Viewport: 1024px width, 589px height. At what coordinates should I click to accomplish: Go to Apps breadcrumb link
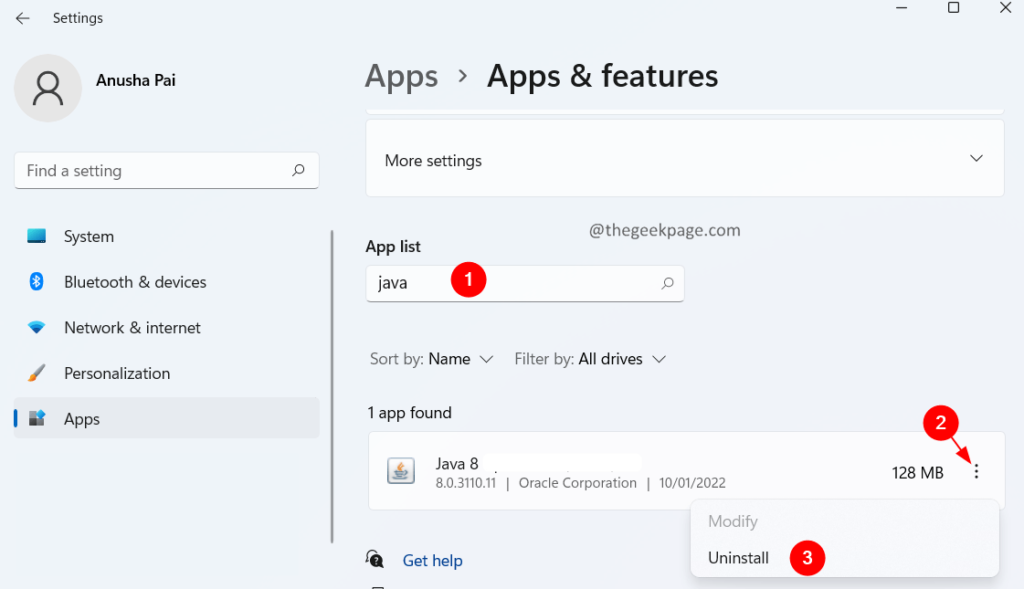pyautogui.click(x=401, y=76)
